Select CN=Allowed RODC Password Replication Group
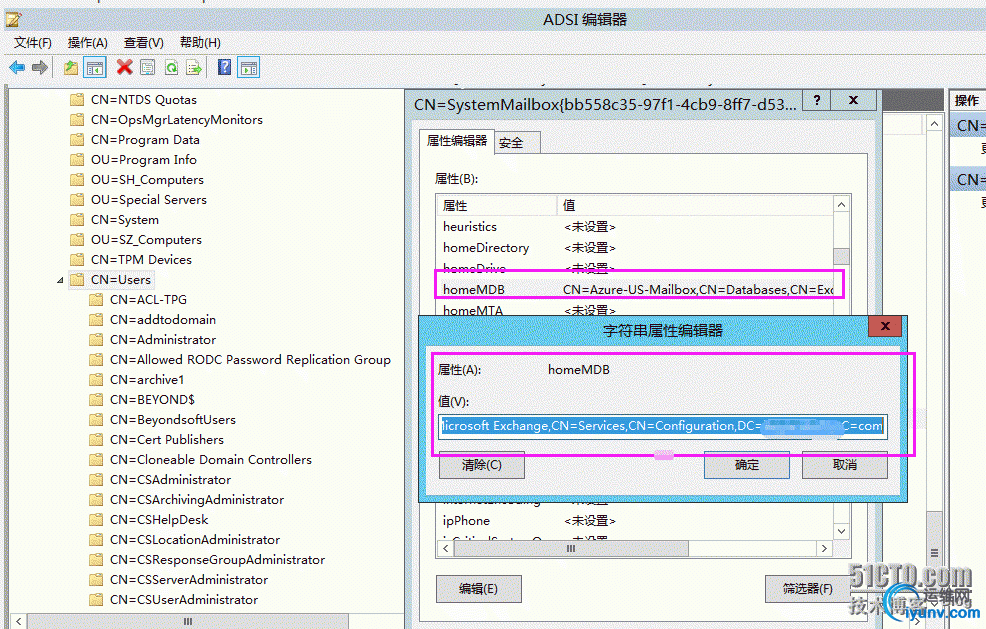Image resolution: width=986 pixels, height=629 pixels. pos(250,360)
